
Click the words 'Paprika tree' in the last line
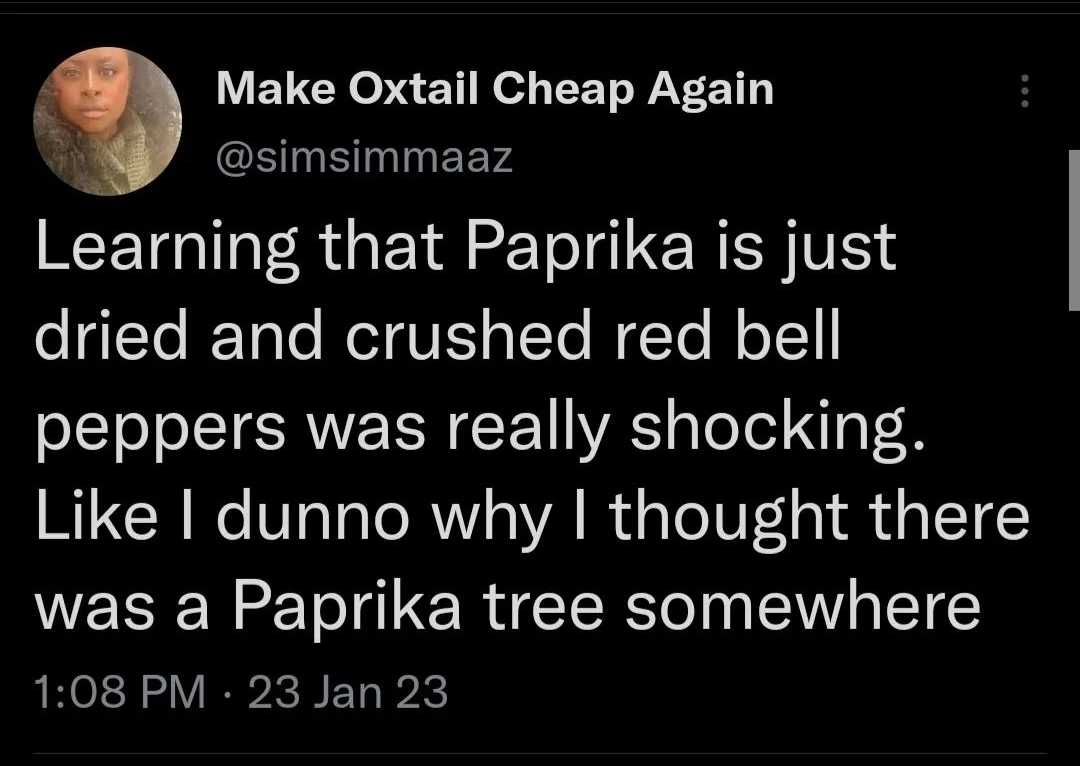(x=418, y=608)
